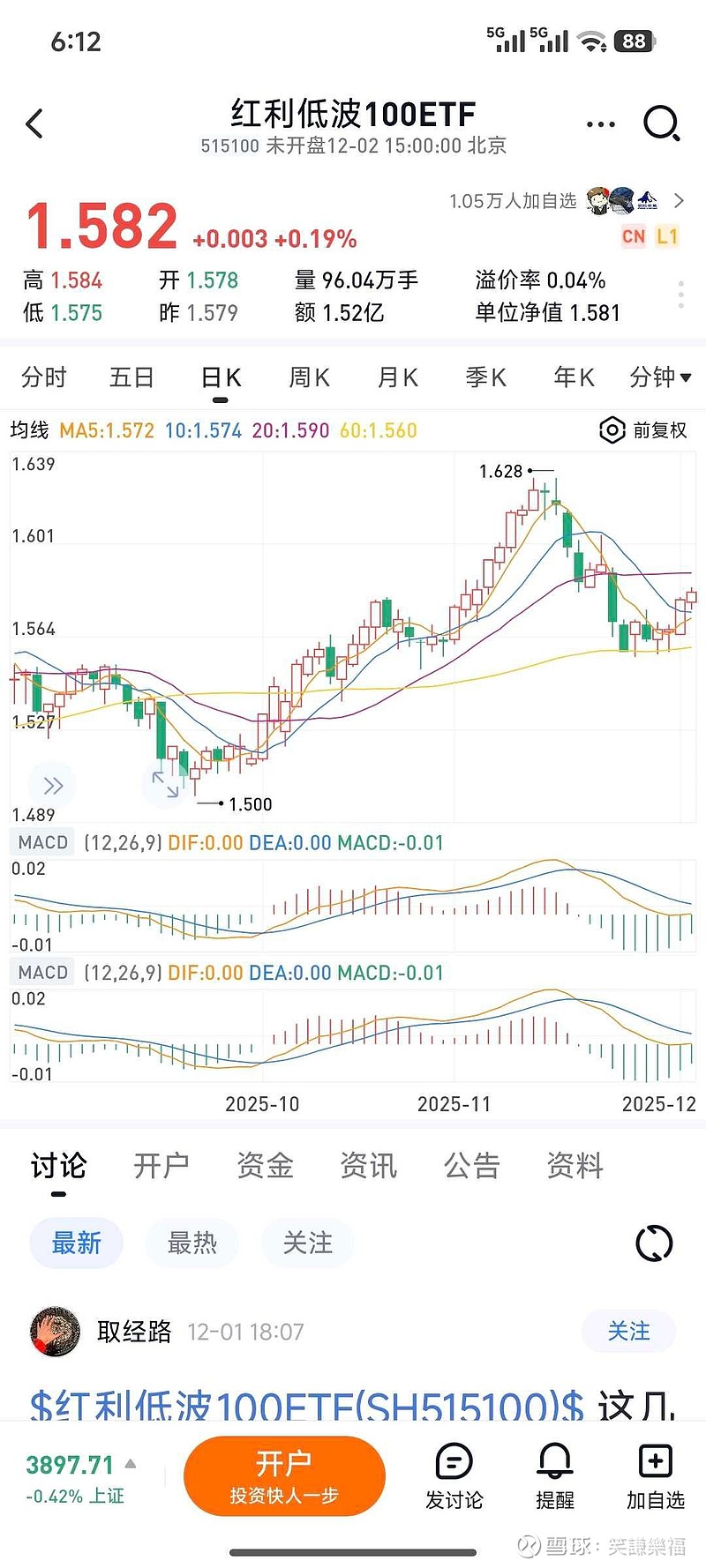The height and width of the screenshot is (1568, 706).
Task: Tap the MA5:1.572 indicator value
Action: (x=107, y=430)
